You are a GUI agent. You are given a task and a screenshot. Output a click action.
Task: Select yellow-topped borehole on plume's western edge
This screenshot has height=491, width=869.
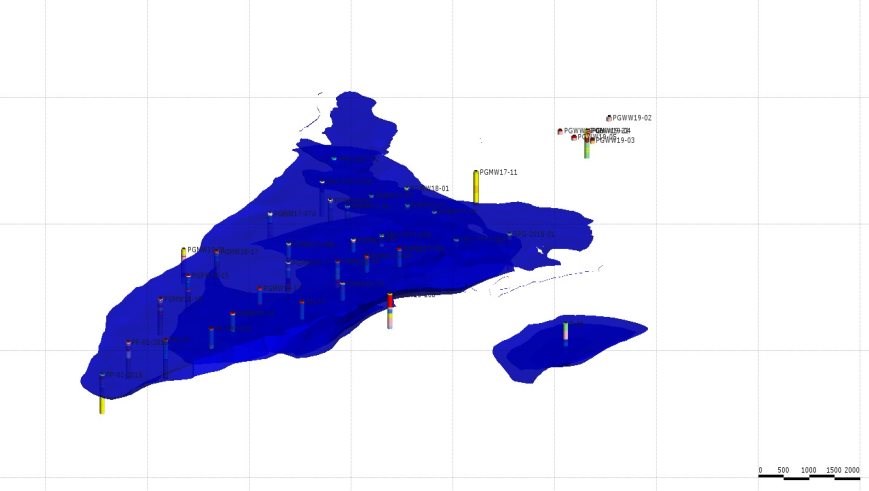pos(184,254)
